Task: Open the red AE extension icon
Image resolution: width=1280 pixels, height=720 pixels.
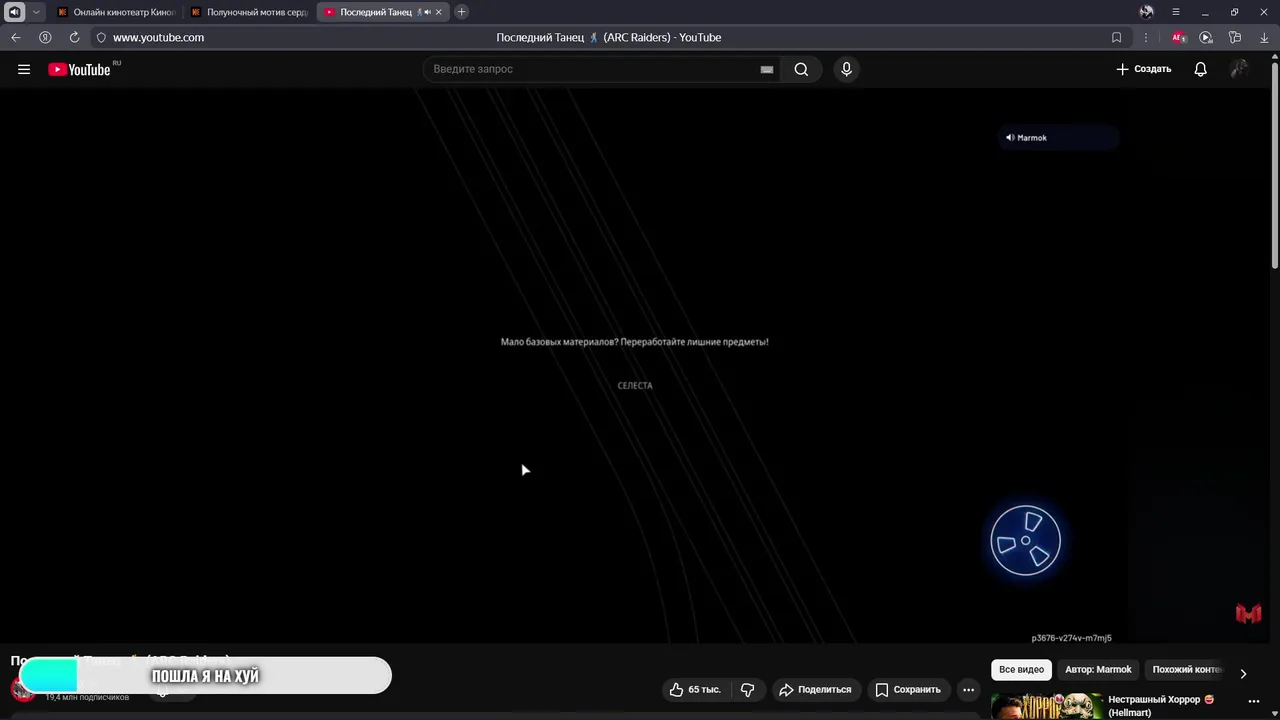Action: (1178, 37)
